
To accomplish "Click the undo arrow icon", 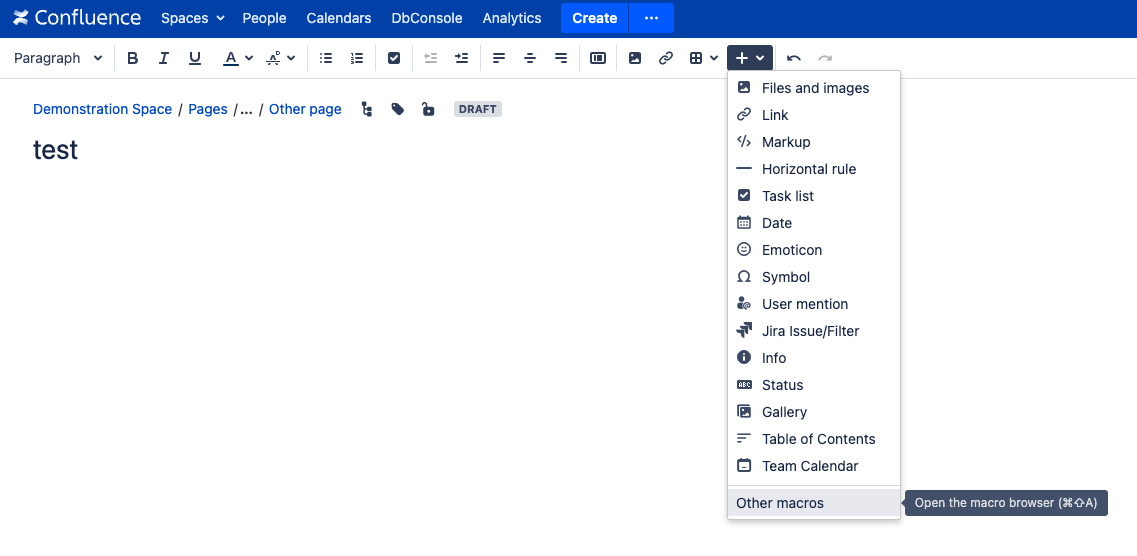I will coord(794,58).
